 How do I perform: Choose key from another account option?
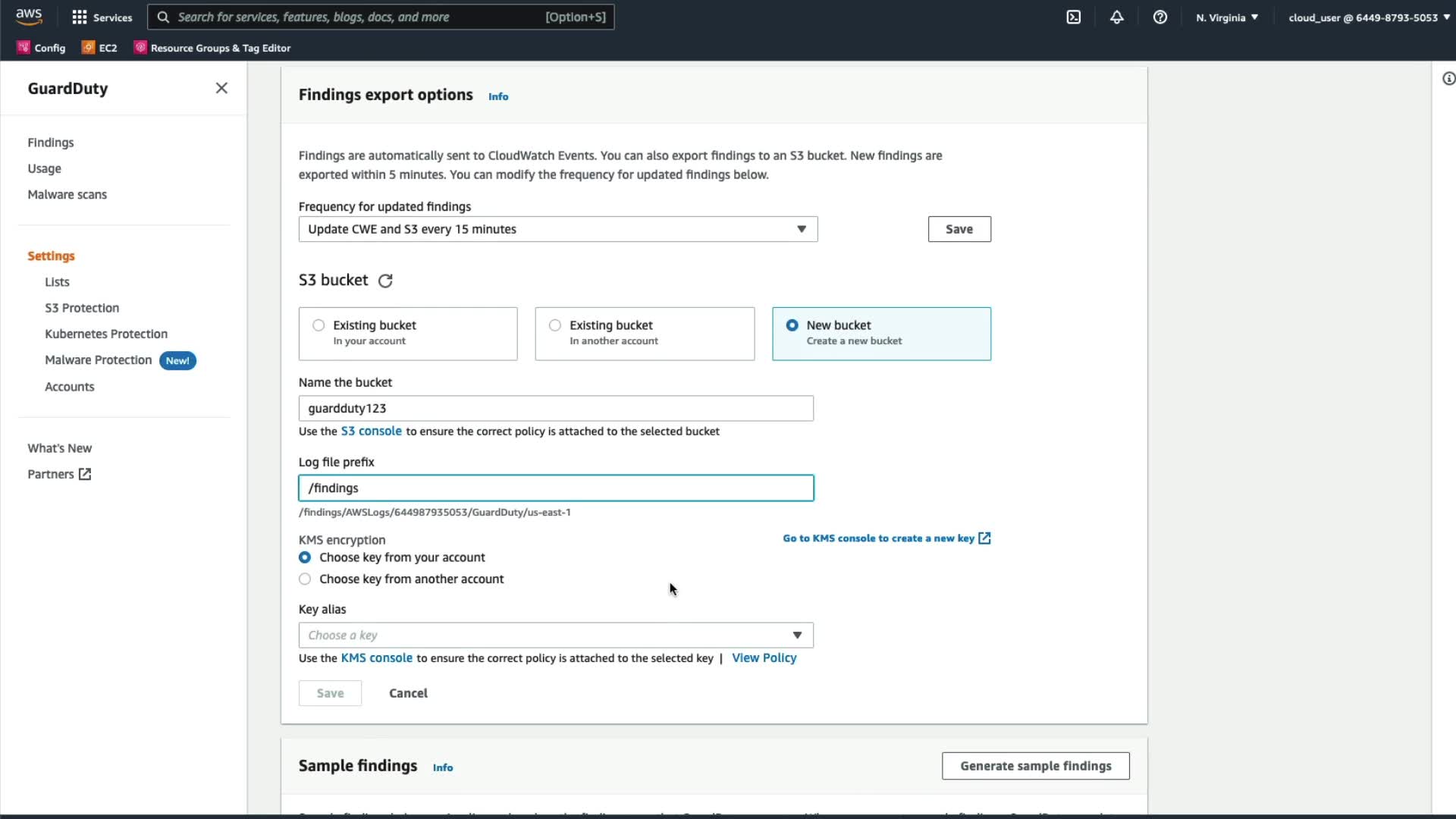[x=305, y=579]
